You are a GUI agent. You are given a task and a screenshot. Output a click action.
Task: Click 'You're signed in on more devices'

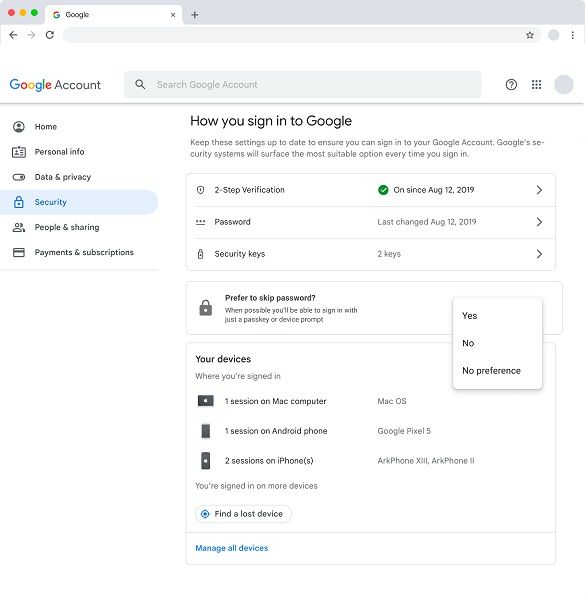click(256, 486)
